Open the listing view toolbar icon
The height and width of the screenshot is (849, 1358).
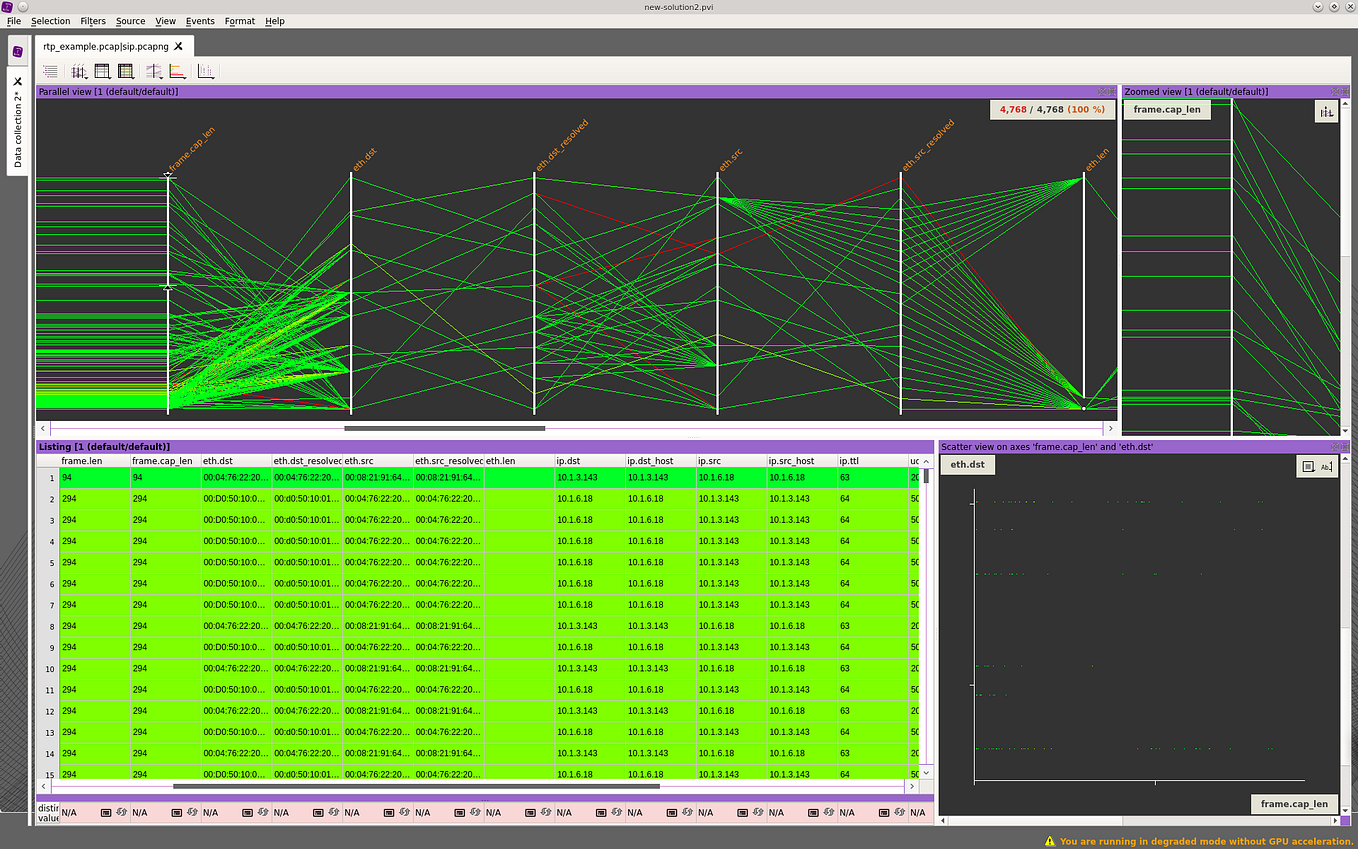pyautogui.click(x=50, y=71)
